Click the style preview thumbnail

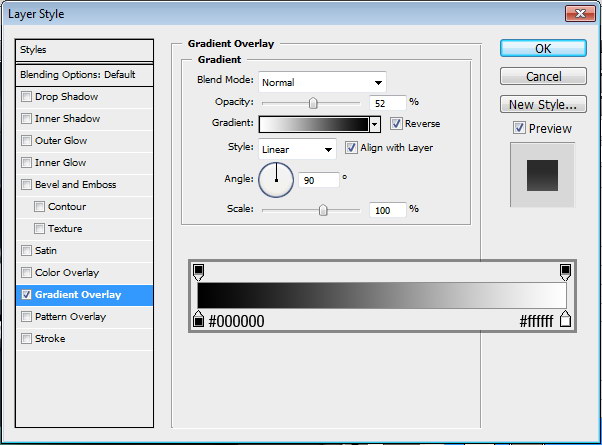[542, 175]
